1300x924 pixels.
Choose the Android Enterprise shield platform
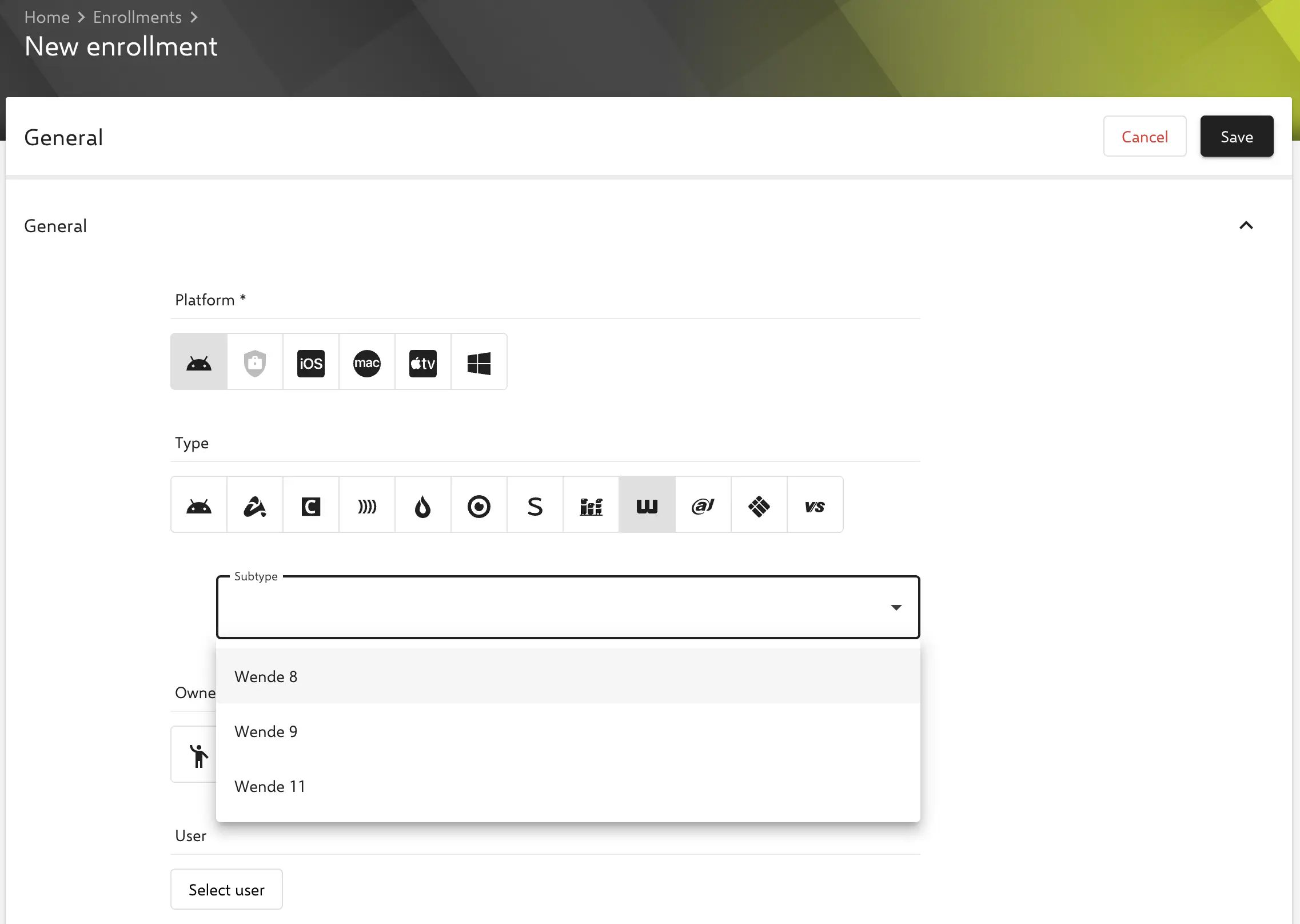click(255, 363)
